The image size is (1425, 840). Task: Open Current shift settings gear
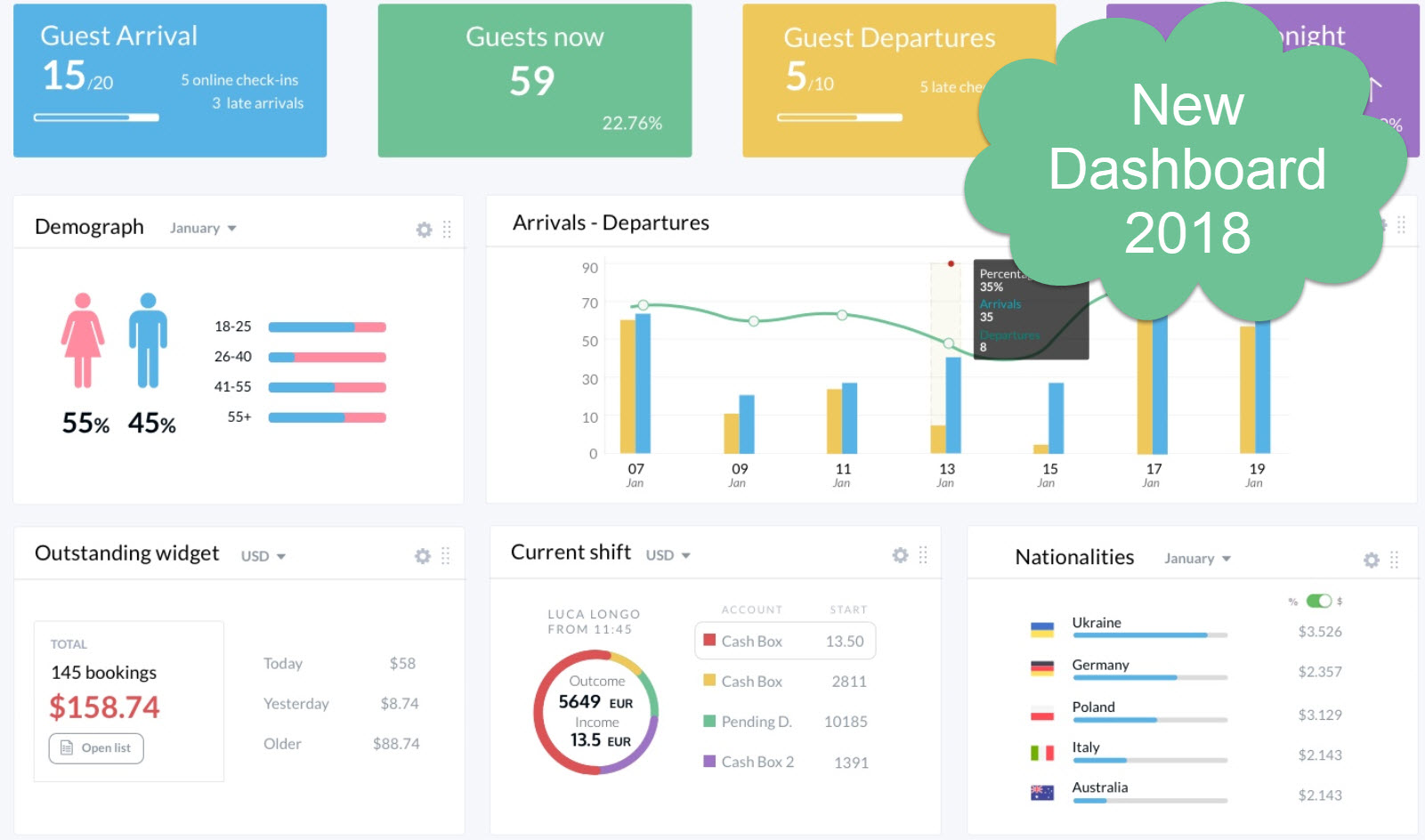tap(901, 555)
